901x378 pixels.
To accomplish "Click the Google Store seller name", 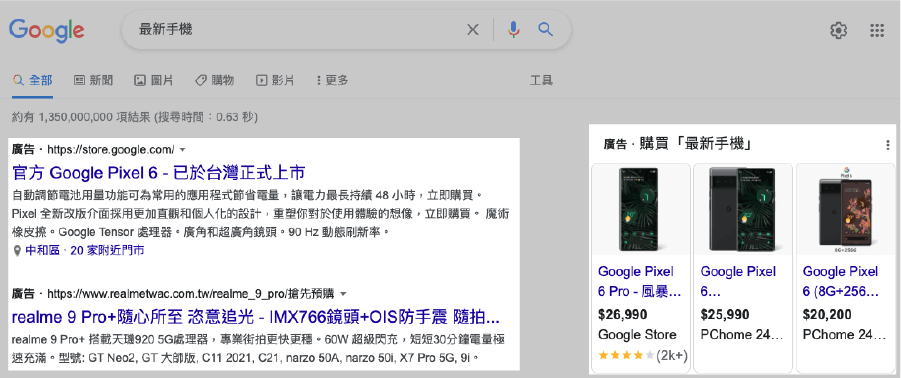I will (637, 335).
